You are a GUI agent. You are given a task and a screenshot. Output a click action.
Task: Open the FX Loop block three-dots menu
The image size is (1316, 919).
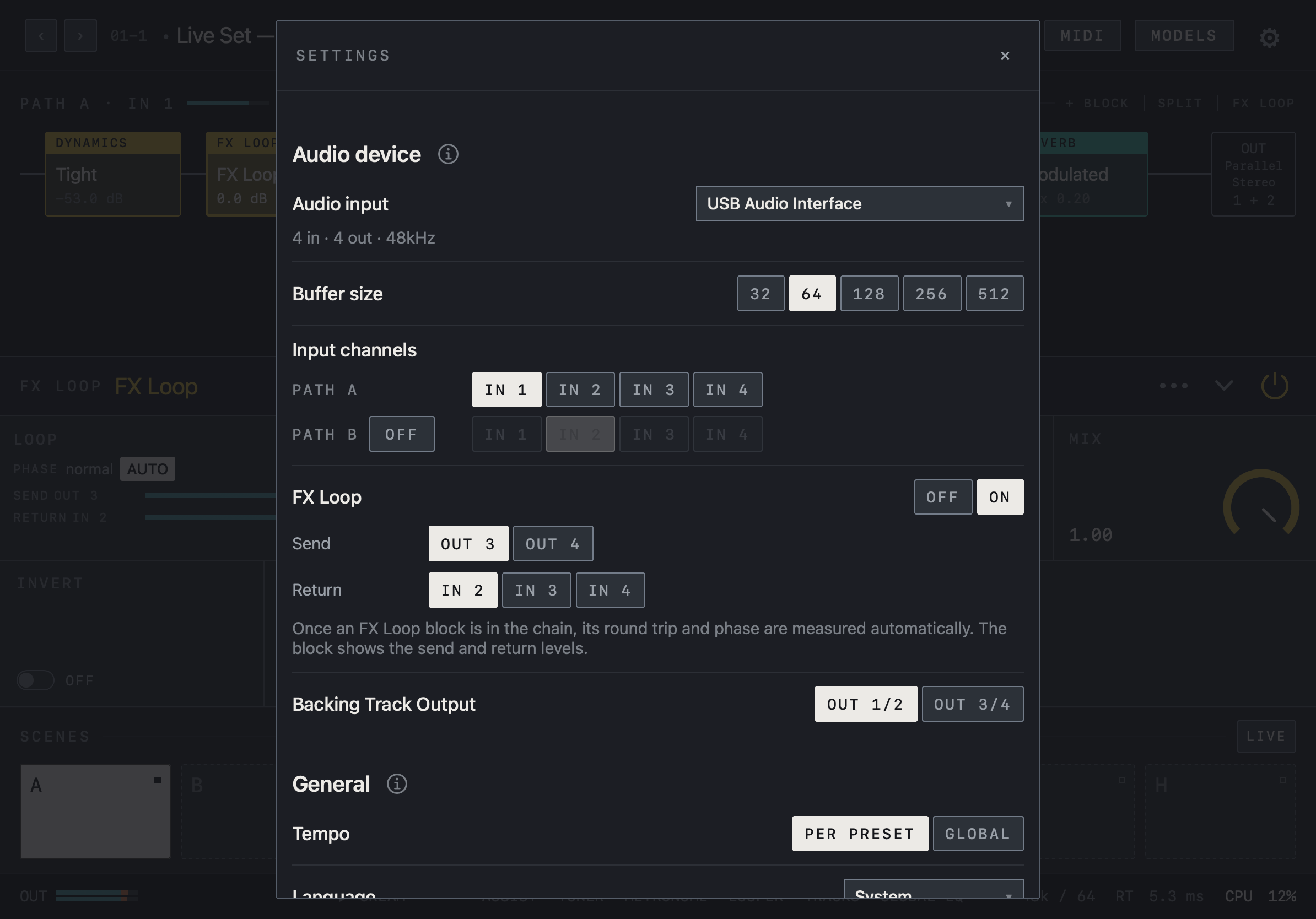click(x=1174, y=386)
